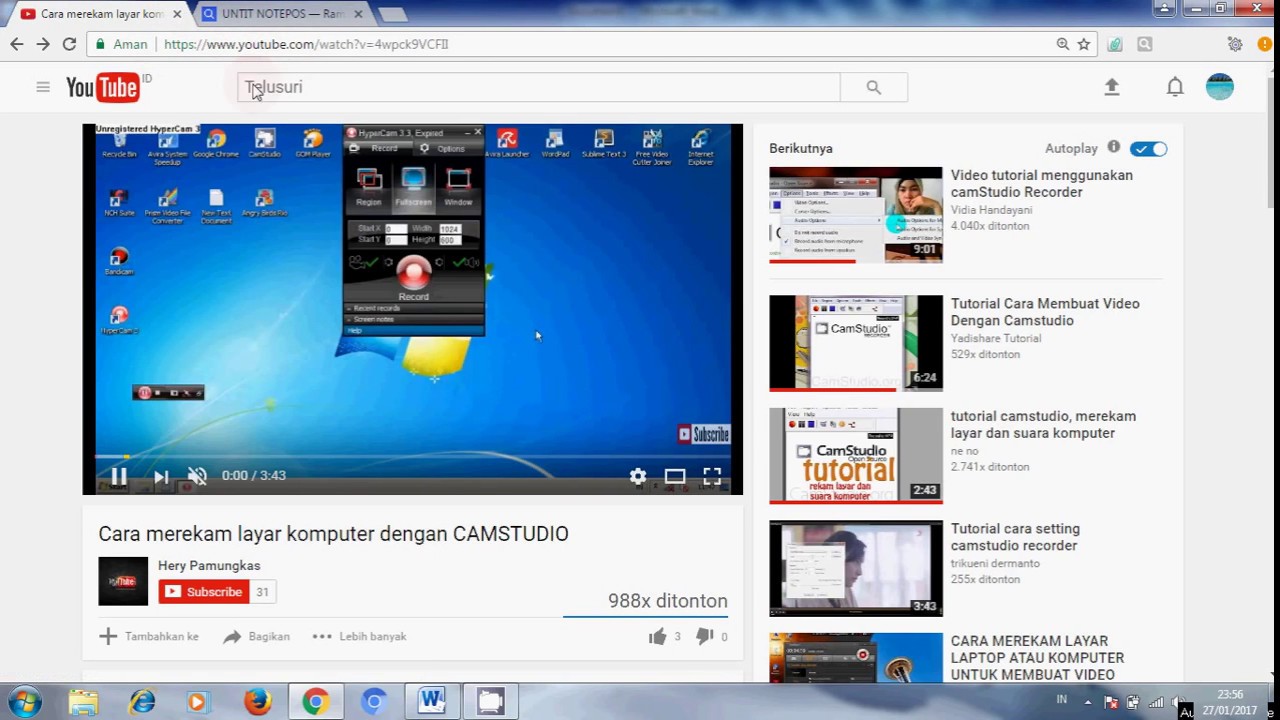Image resolution: width=1280 pixels, height=720 pixels.
Task: Open the upload video icon
Action: pos(1112,87)
